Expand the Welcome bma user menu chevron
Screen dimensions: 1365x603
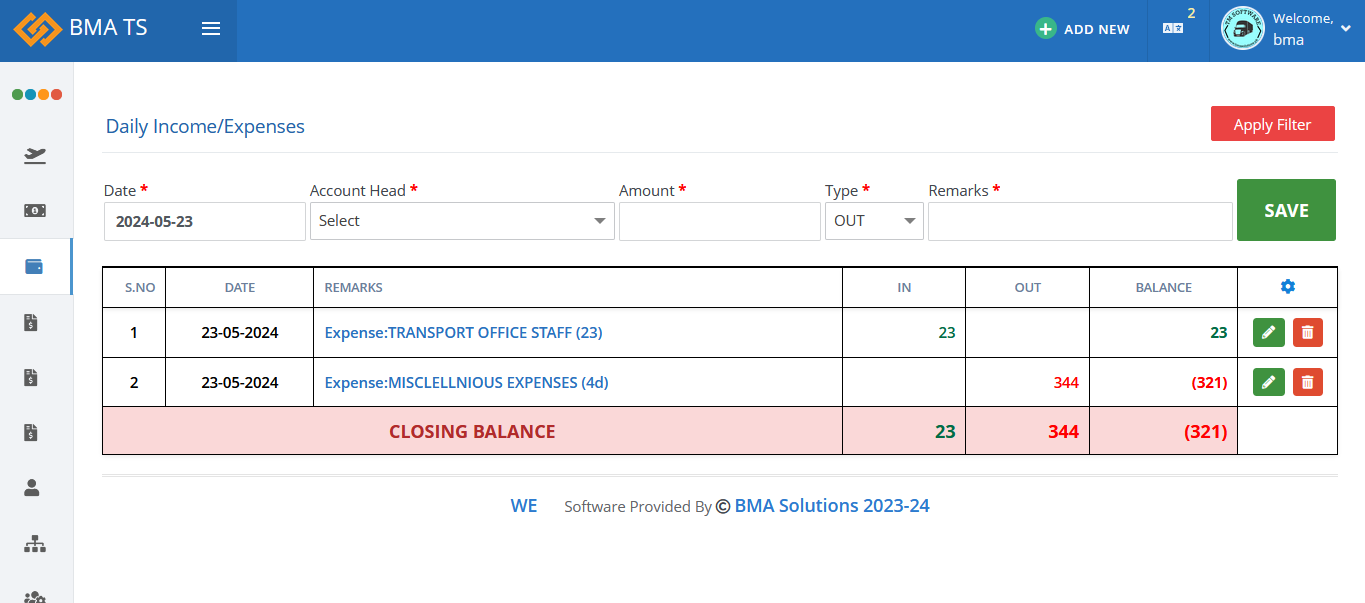pyautogui.click(x=1345, y=30)
